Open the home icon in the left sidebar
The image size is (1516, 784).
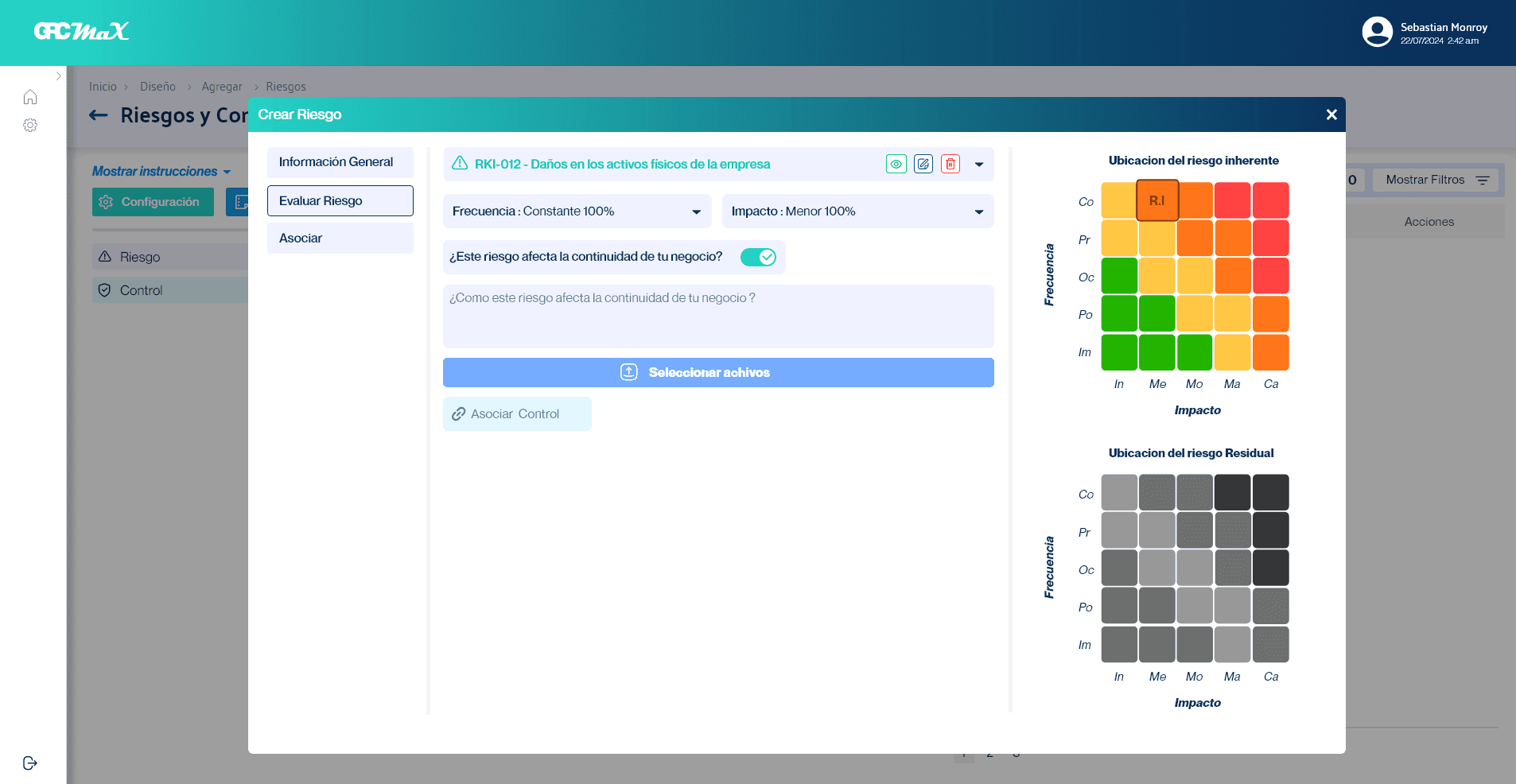[30, 96]
